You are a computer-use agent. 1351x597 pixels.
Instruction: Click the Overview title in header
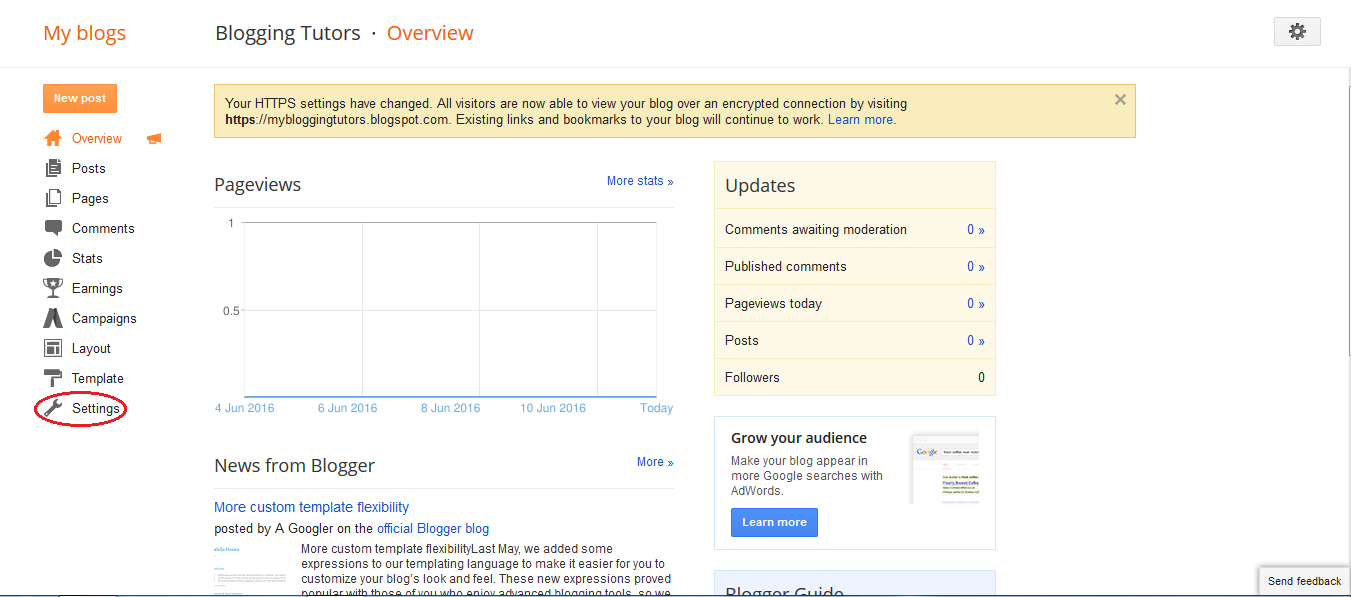click(430, 33)
